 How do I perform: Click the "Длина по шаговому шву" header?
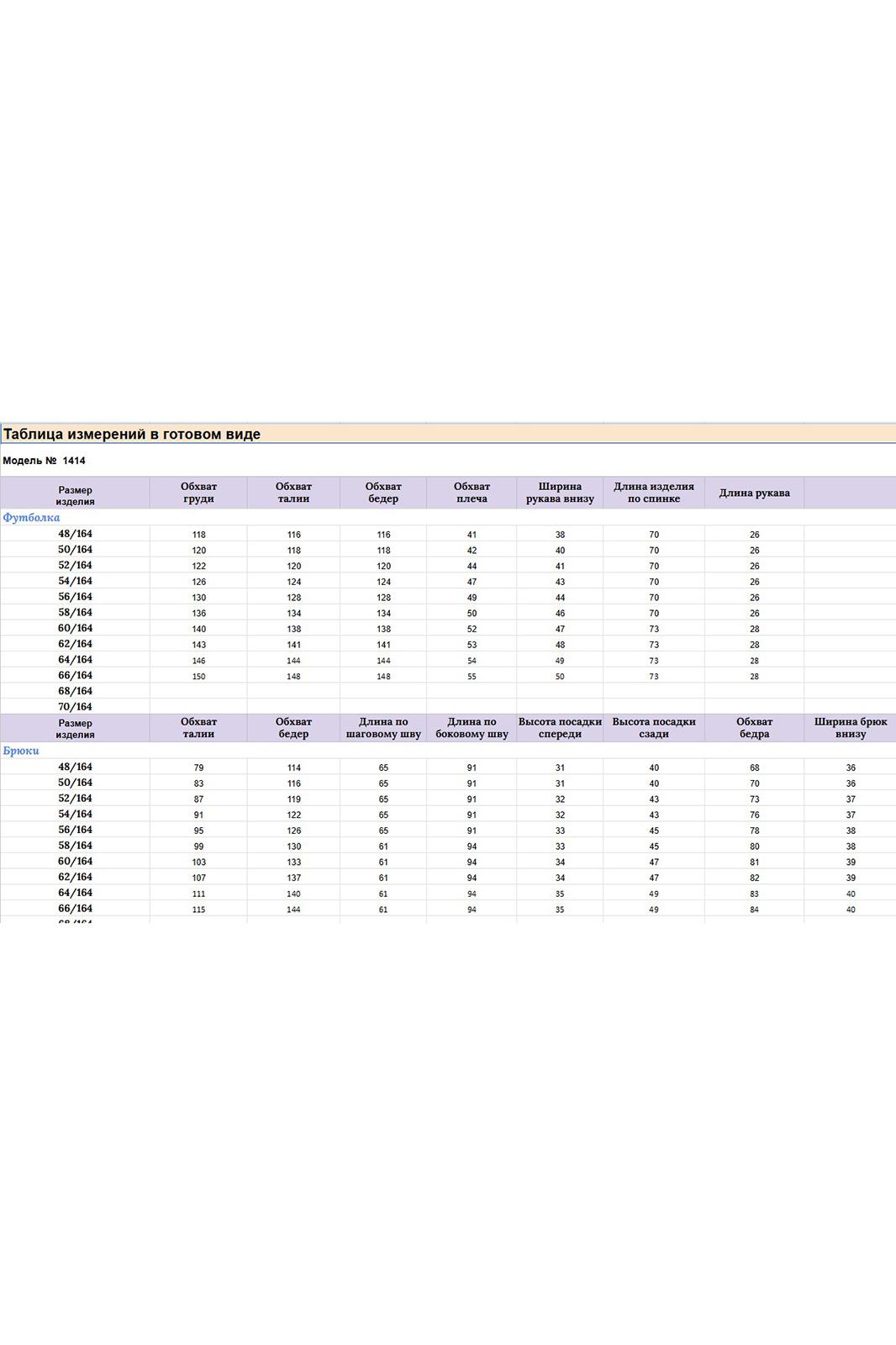tap(383, 728)
